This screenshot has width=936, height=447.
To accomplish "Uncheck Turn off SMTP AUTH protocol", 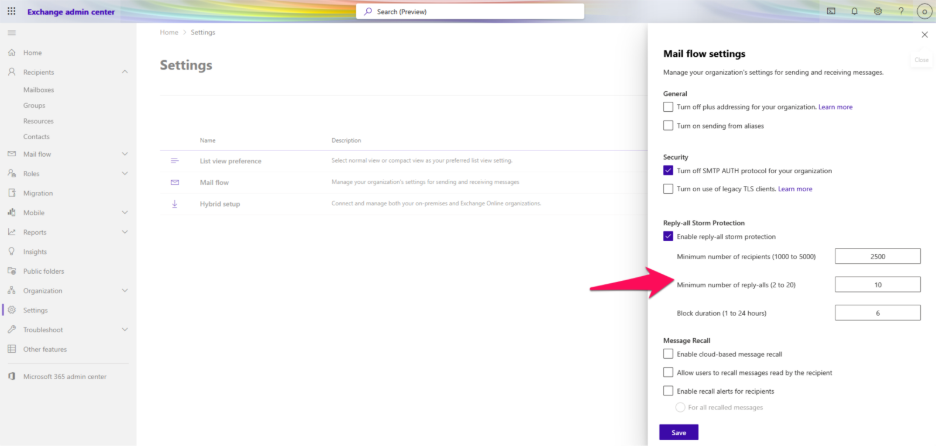I will [x=668, y=170].
